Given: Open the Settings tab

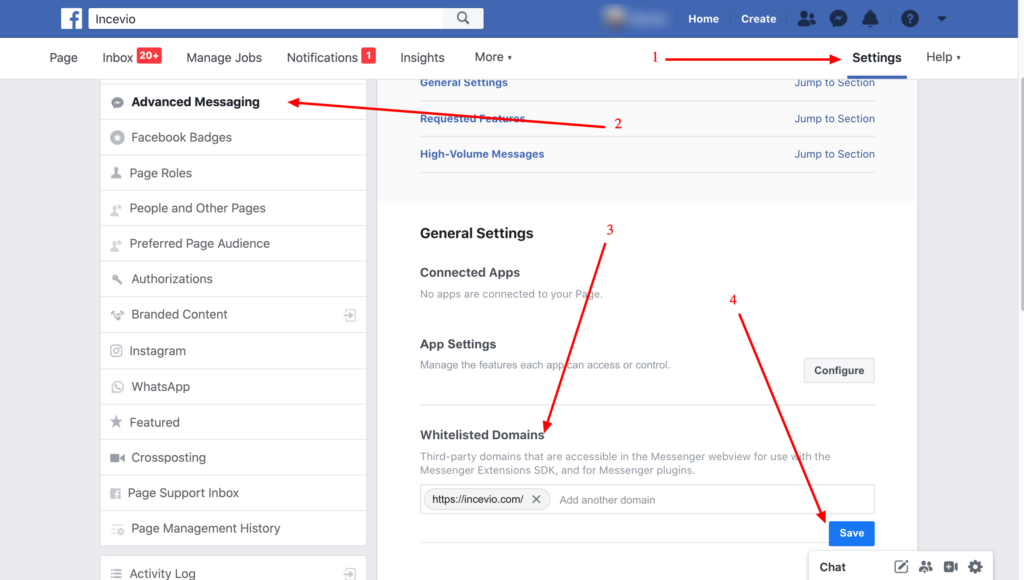Looking at the screenshot, I should (876, 57).
